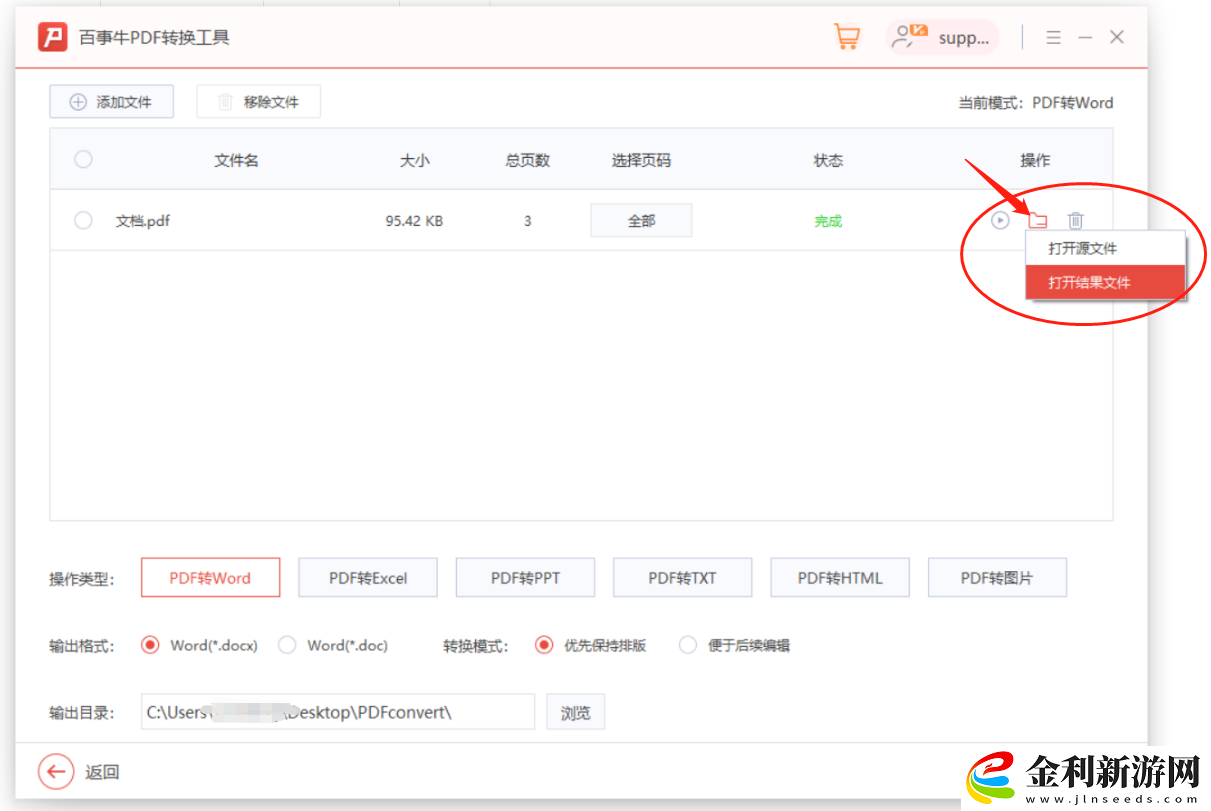Viewport: 1211px width, 811px height.
Task: Click the 浏览 browse button
Action: coord(576,712)
